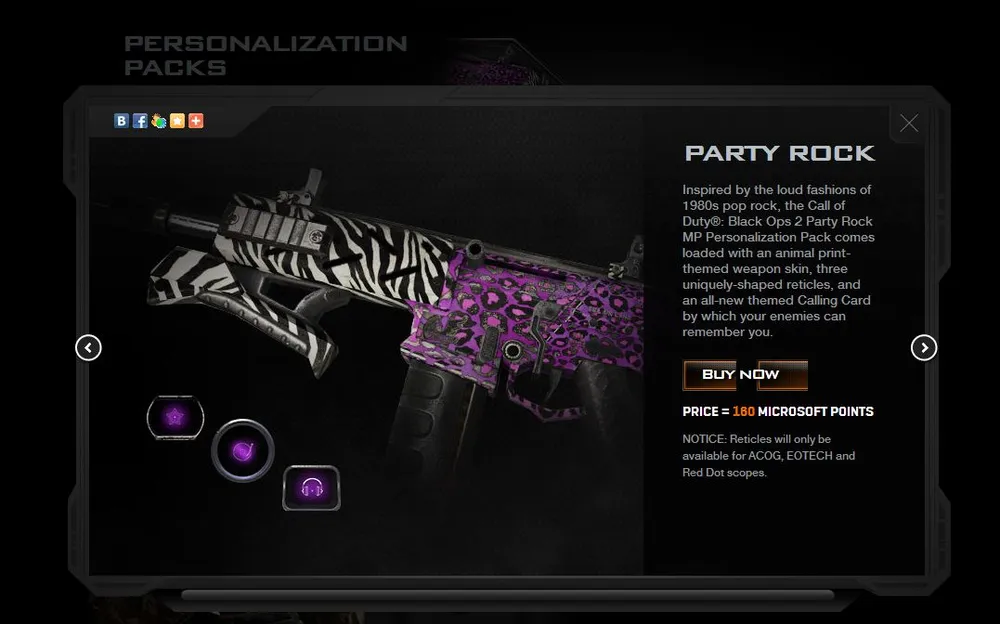The height and width of the screenshot is (624, 1000).
Task: Add page to favorites with star icon
Action: coord(177,121)
